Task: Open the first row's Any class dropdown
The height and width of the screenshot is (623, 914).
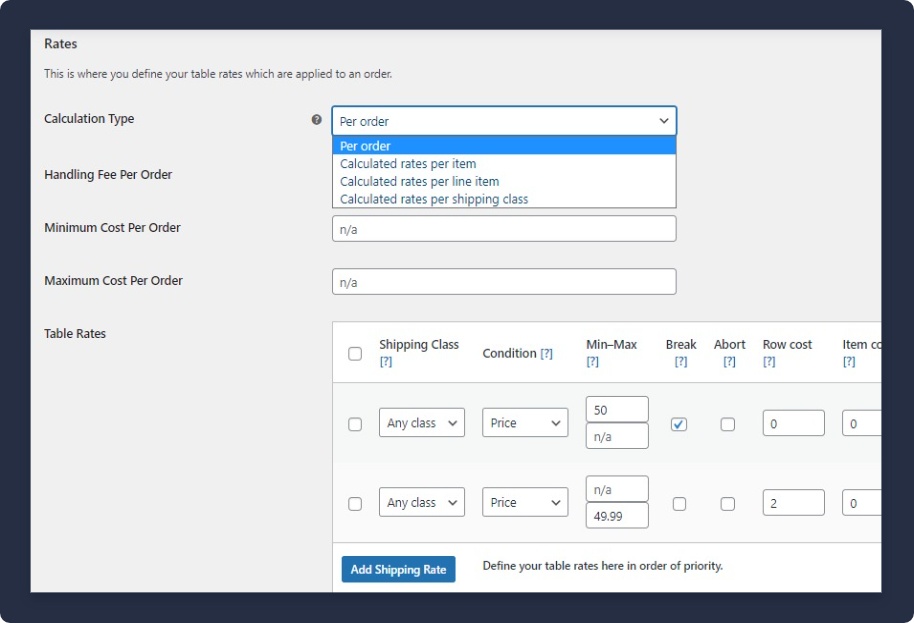Action: click(x=421, y=424)
